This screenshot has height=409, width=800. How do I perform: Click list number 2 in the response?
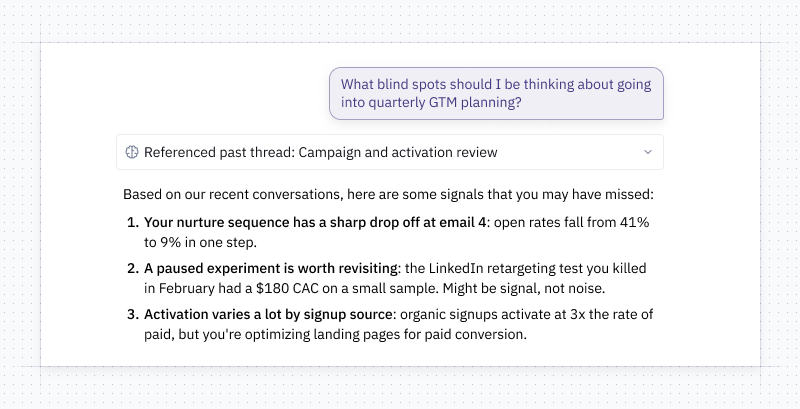132,269
